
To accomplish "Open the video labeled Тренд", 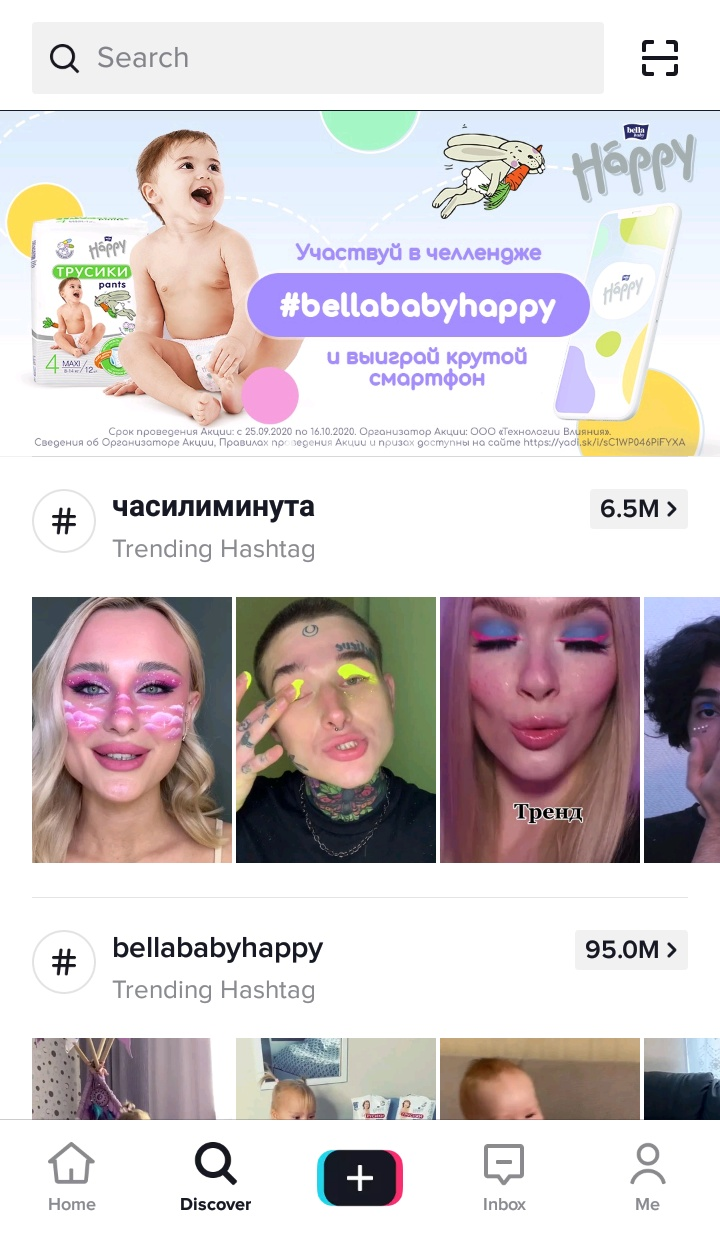I will point(540,730).
